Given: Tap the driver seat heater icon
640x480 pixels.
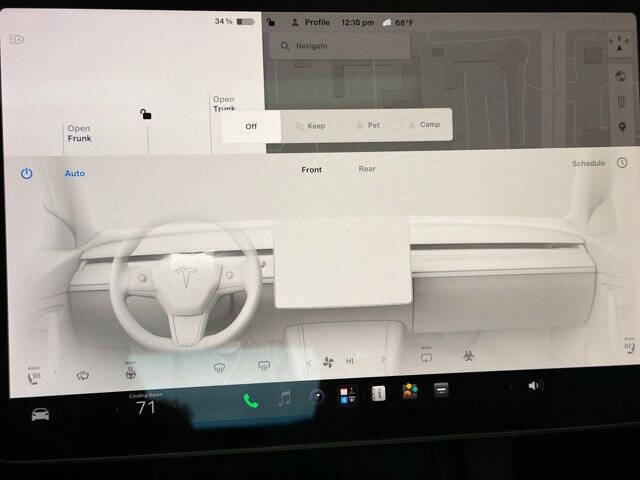Looking at the screenshot, I should (x=34, y=376).
